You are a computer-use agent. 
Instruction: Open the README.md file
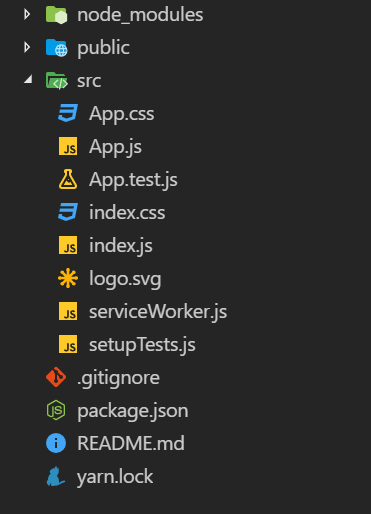(131, 443)
